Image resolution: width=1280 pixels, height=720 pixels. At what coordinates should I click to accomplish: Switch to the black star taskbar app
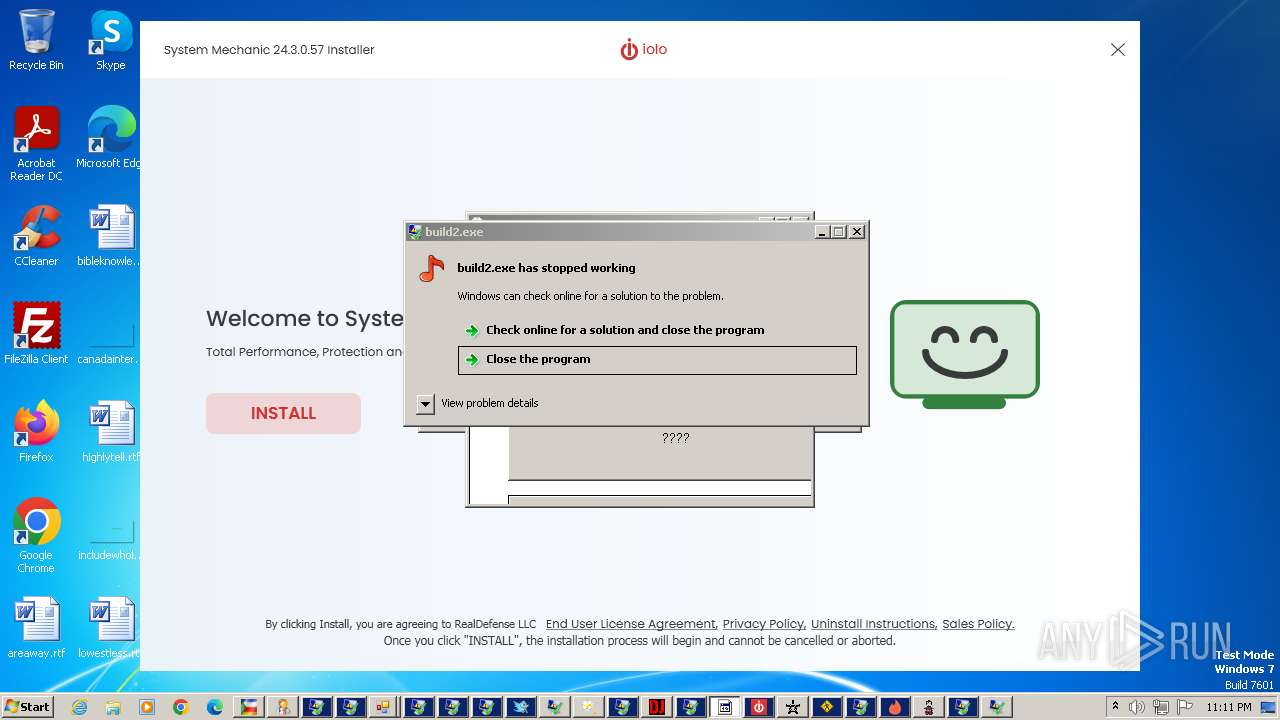[793, 707]
